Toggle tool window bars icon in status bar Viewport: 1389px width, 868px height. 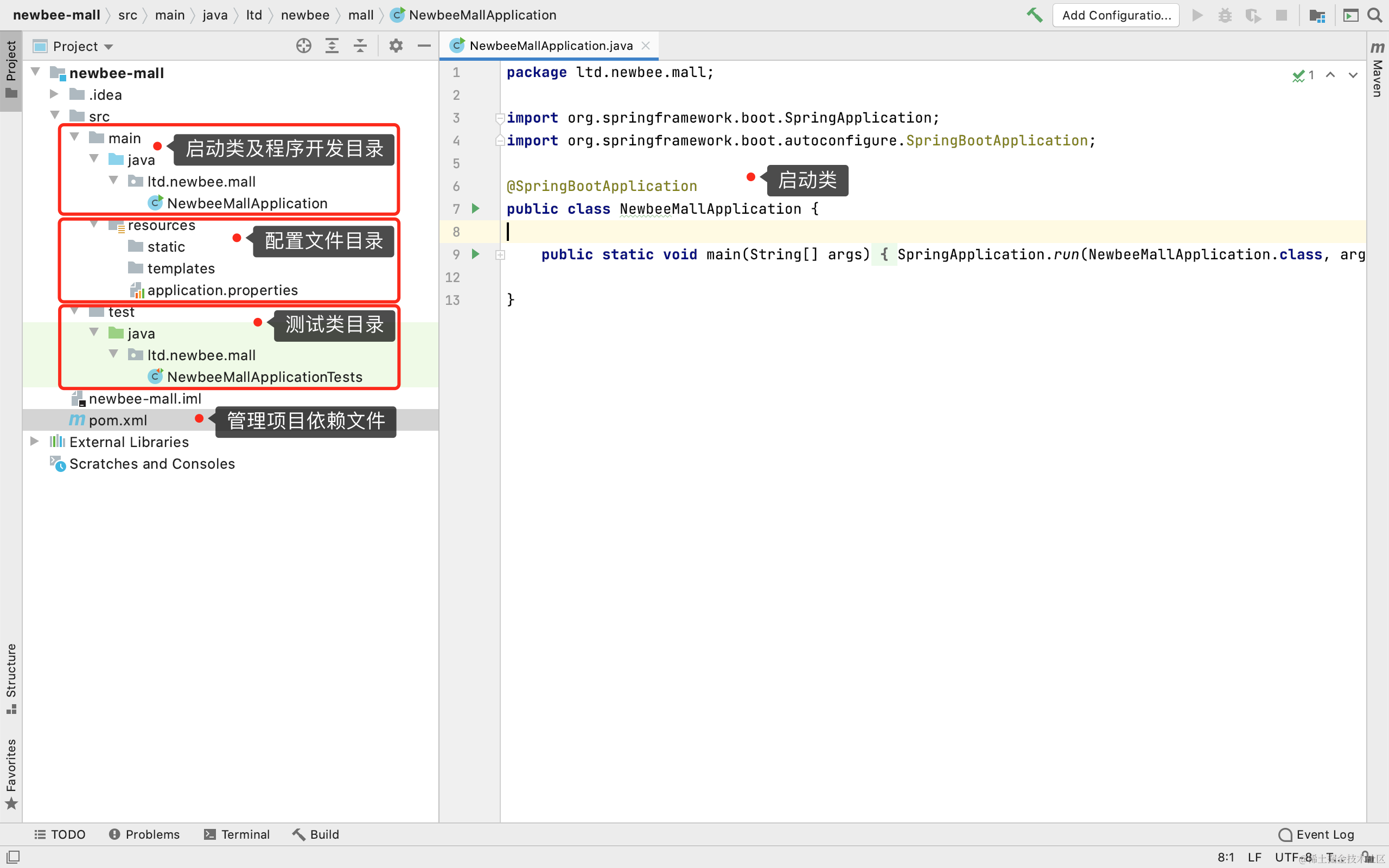pyautogui.click(x=12, y=857)
